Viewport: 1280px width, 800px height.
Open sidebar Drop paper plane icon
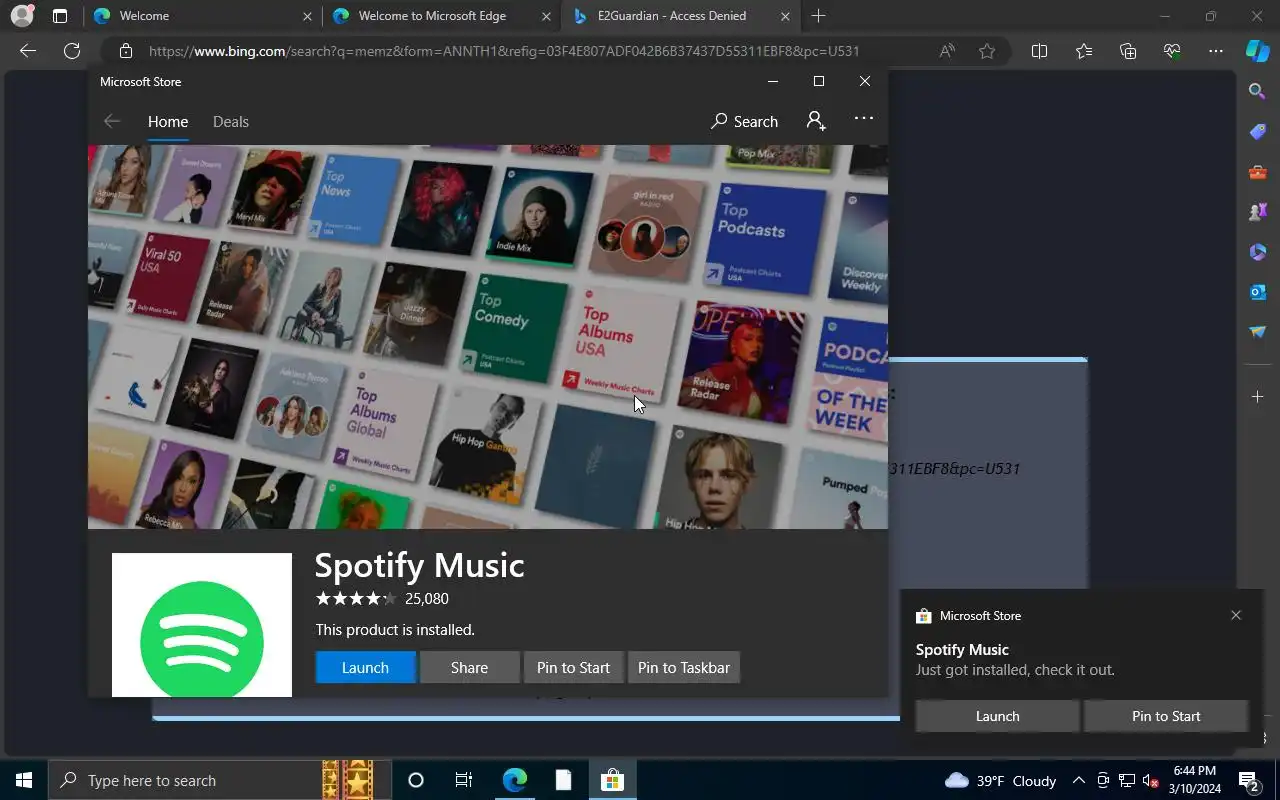coord(1258,331)
